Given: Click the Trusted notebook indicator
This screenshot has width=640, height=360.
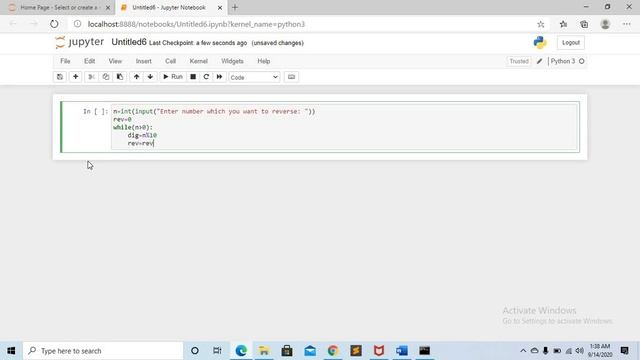Looking at the screenshot, I should (x=519, y=61).
